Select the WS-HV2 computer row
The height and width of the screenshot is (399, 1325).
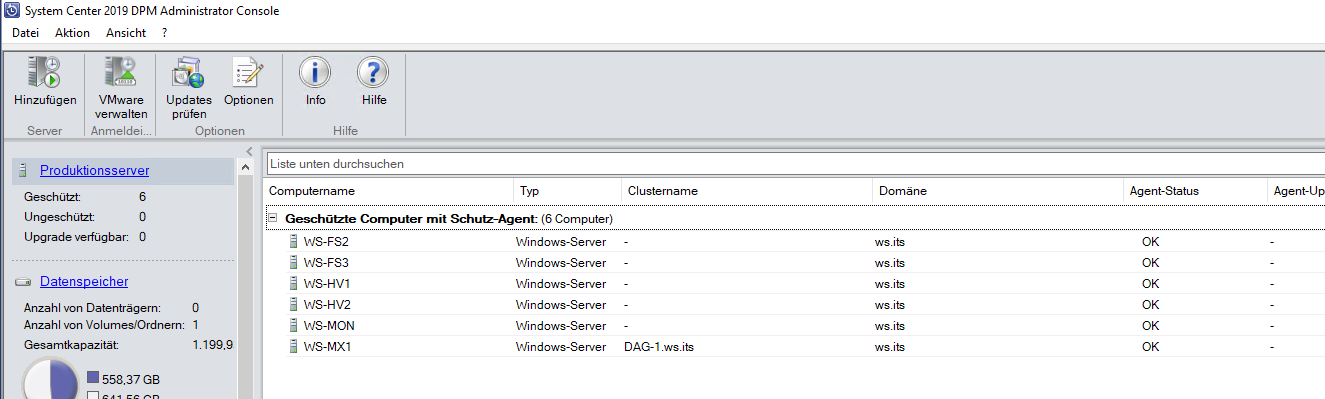795,305
